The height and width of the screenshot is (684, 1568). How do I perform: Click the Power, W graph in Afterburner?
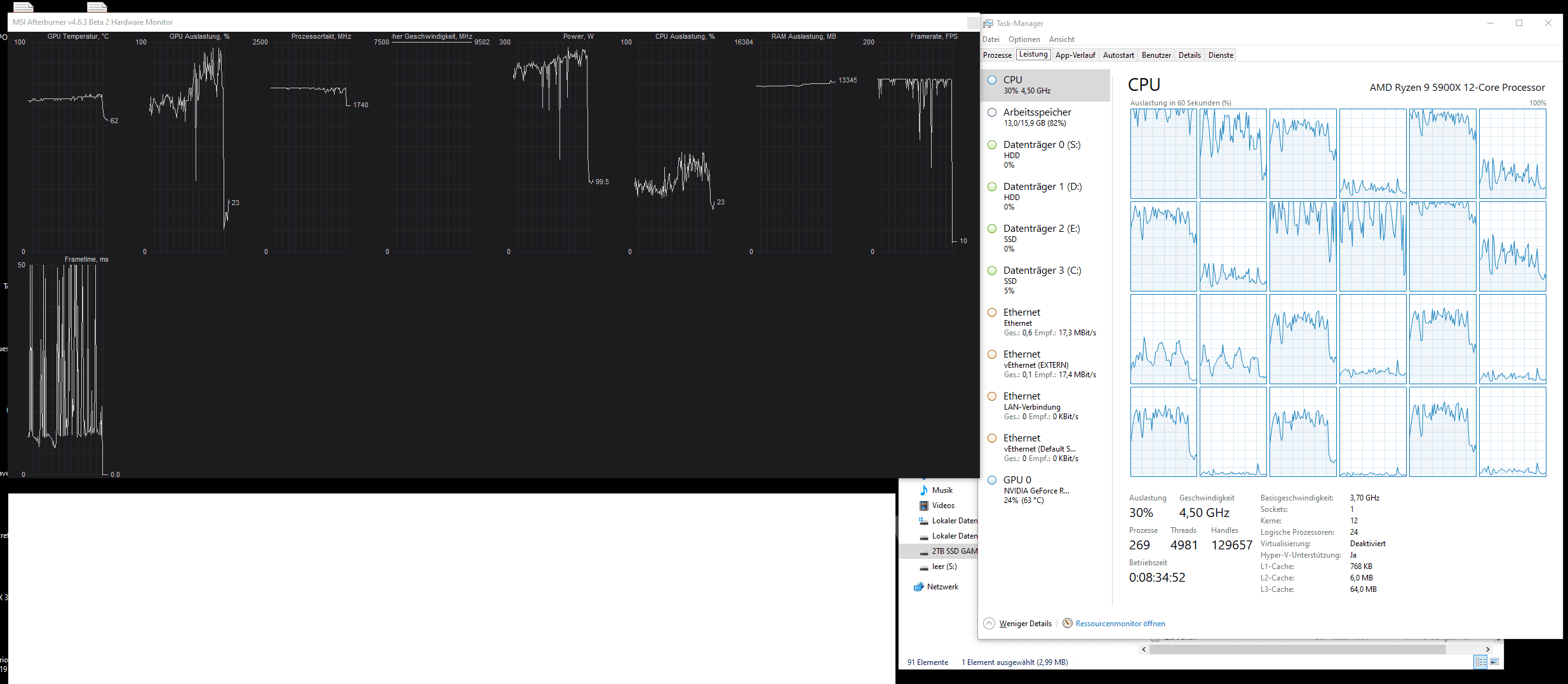click(553, 146)
